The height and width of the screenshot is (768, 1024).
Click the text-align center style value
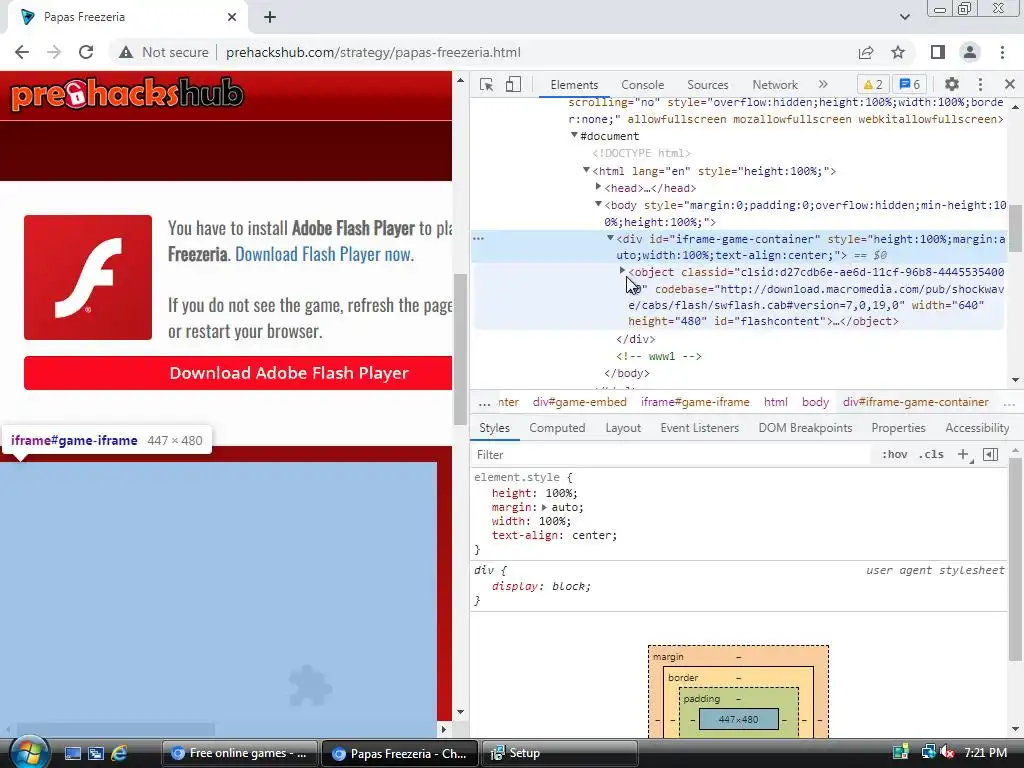coord(592,536)
